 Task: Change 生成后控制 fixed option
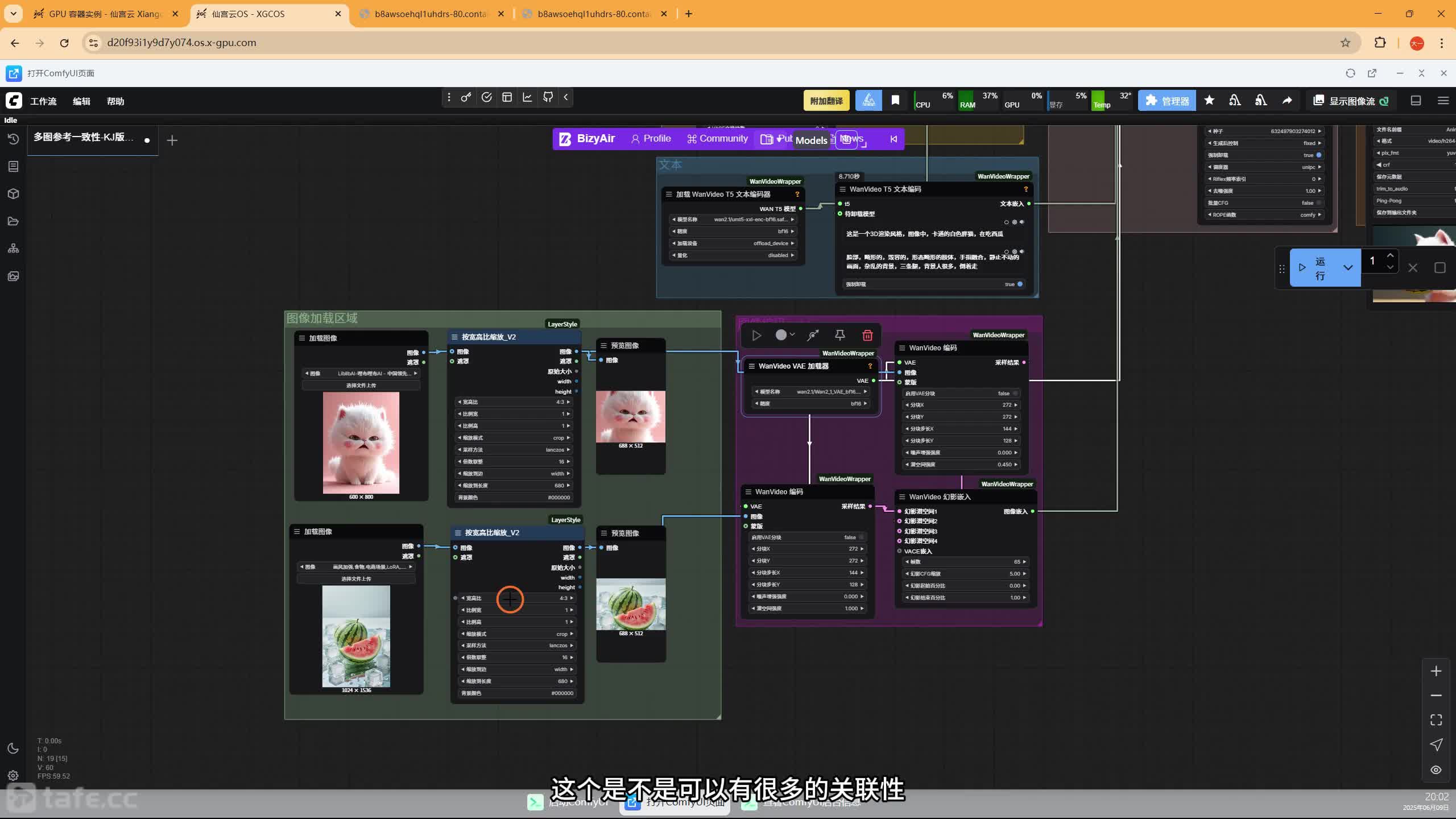1264,143
